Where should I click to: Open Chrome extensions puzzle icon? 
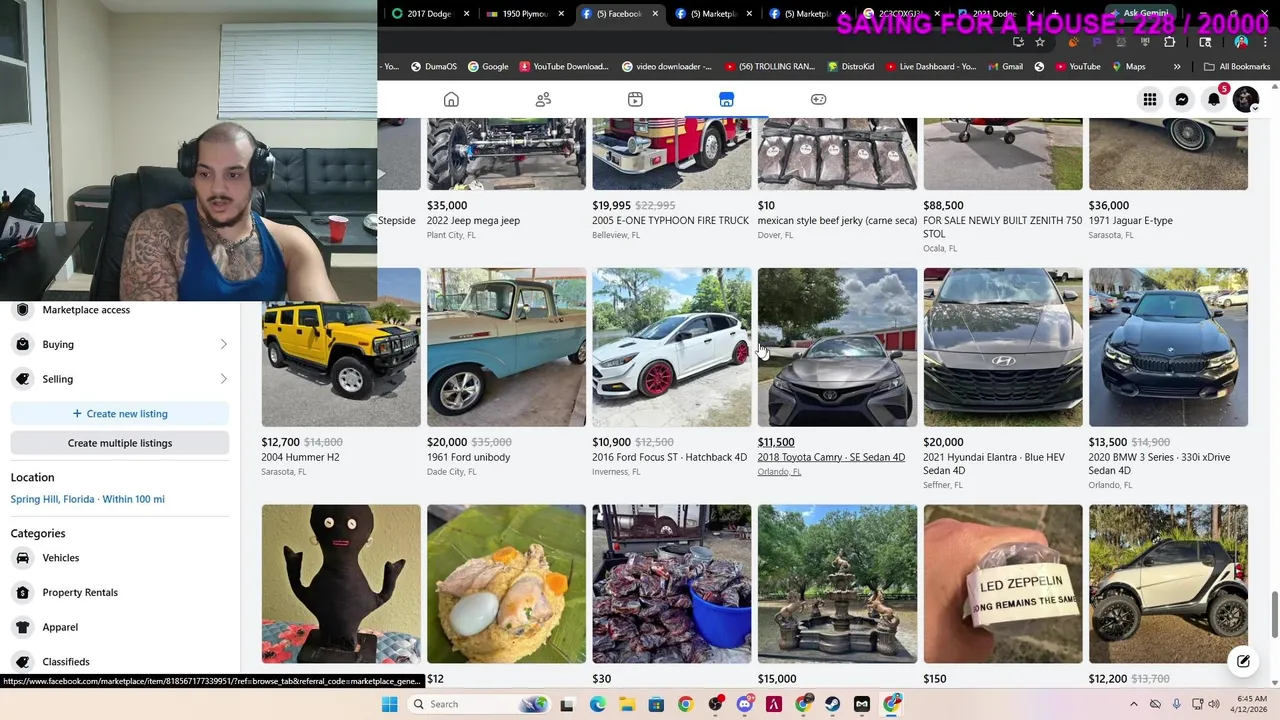(x=1169, y=42)
